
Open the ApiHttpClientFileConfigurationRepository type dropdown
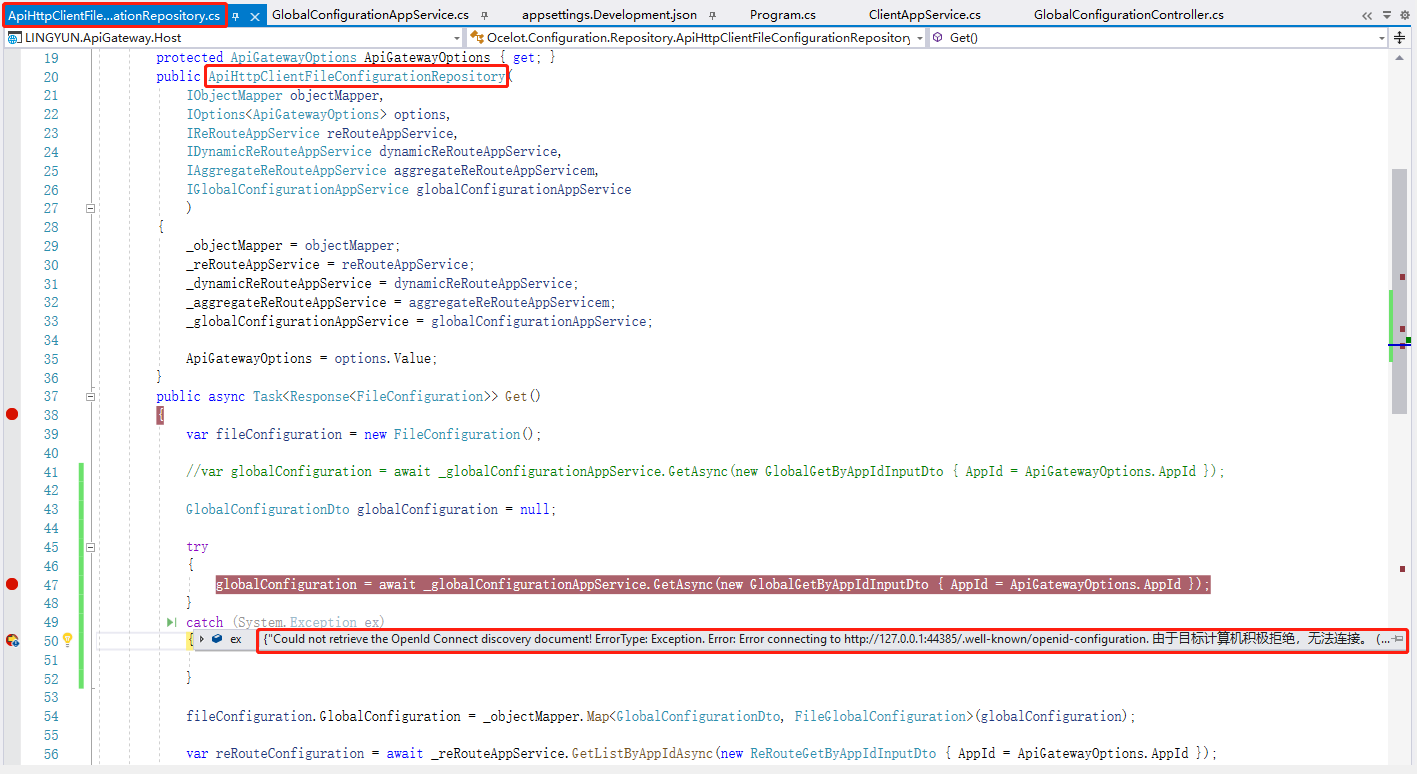[x=918, y=37]
